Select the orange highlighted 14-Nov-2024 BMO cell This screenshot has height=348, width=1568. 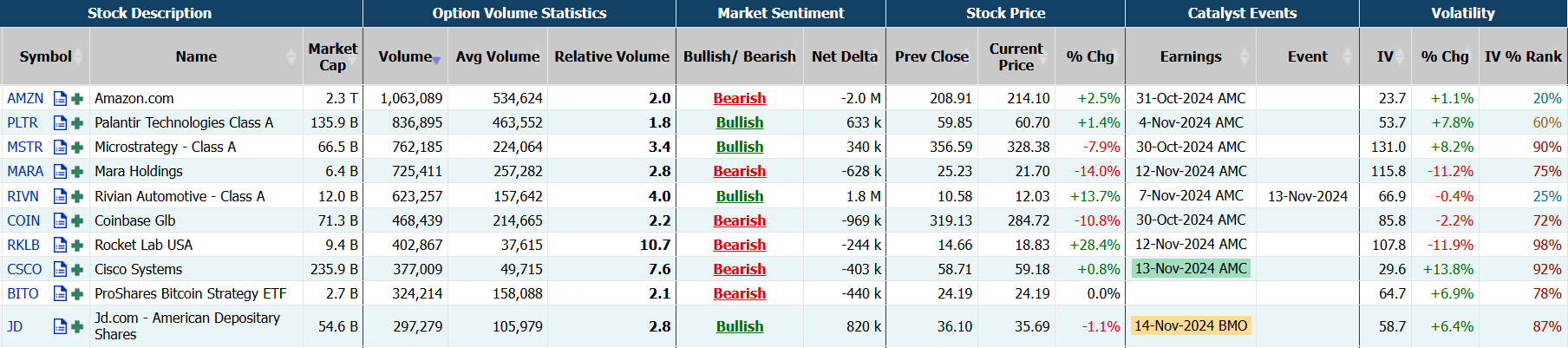pos(1191,326)
